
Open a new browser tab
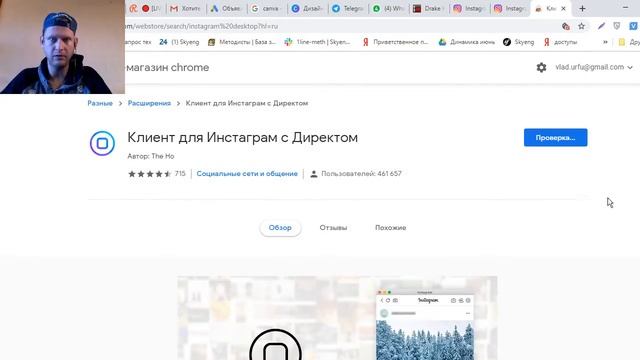[582, 9]
